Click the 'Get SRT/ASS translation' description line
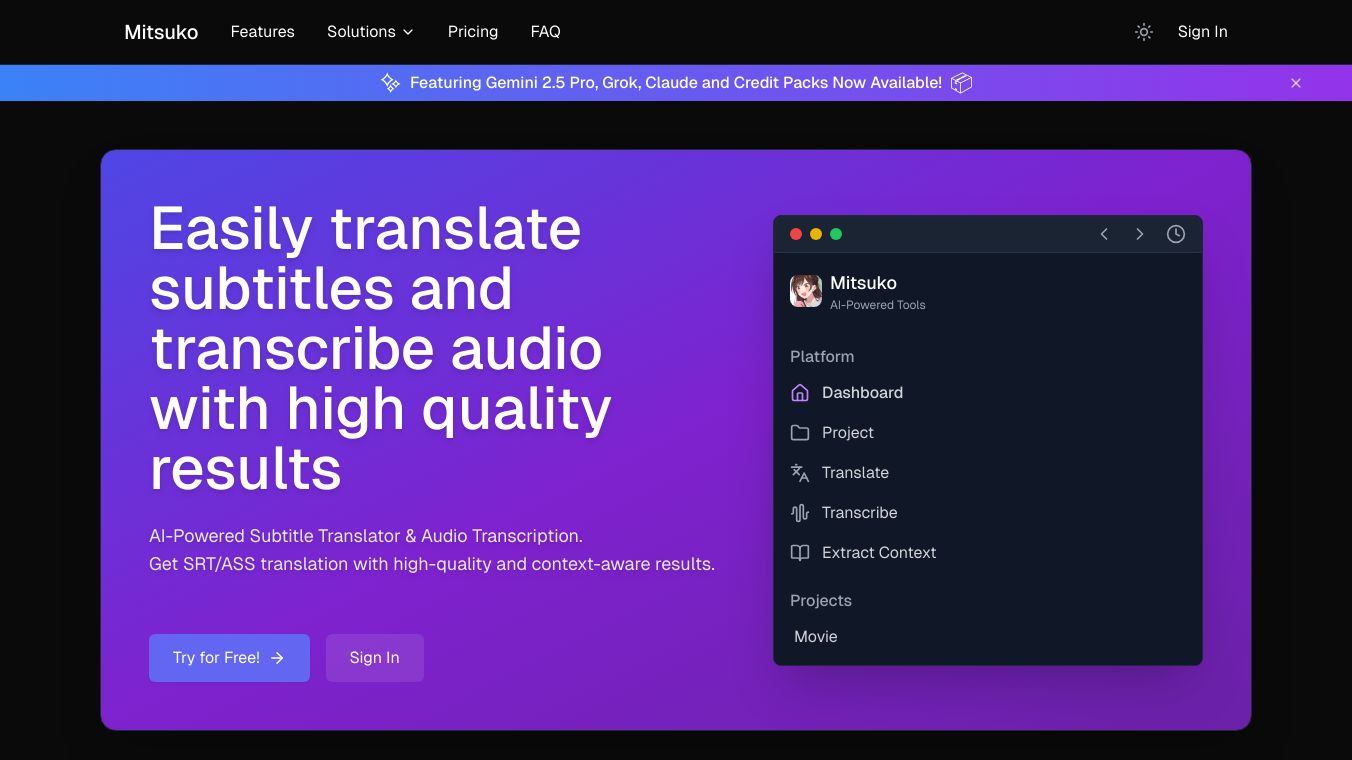The image size is (1352, 760). pyautogui.click(x=432, y=564)
